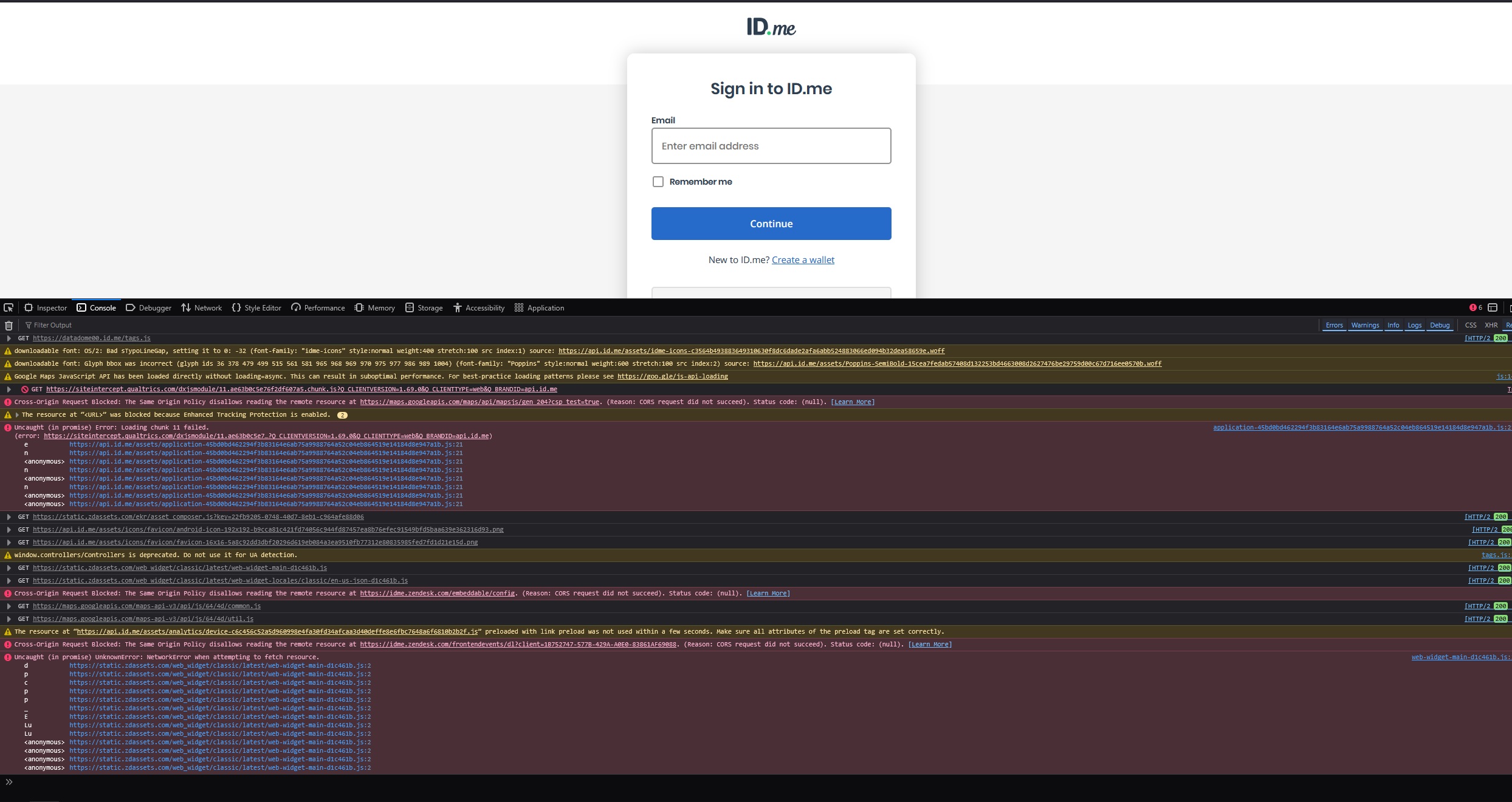The width and height of the screenshot is (1512, 802).
Task: Click the red error count badge
Action: 1476,307
